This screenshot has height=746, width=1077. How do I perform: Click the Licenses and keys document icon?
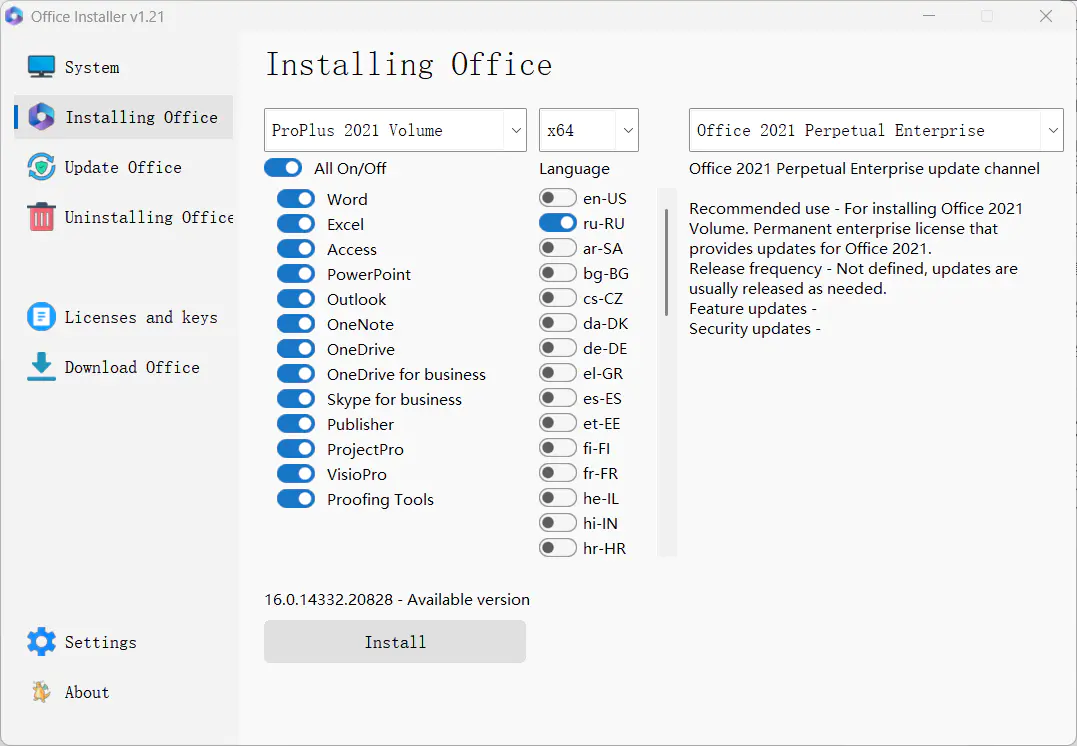[41, 317]
